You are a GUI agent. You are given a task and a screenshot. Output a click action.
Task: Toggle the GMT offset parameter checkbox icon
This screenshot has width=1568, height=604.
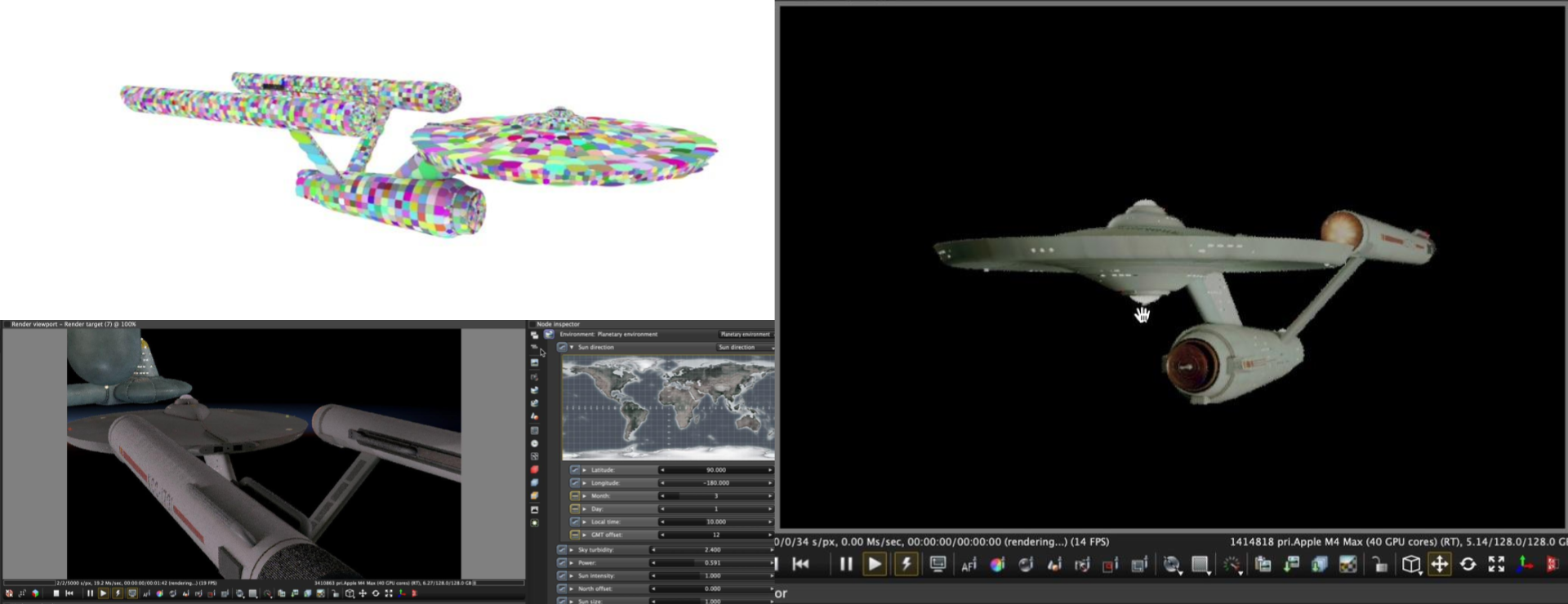click(x=575, y=535)
